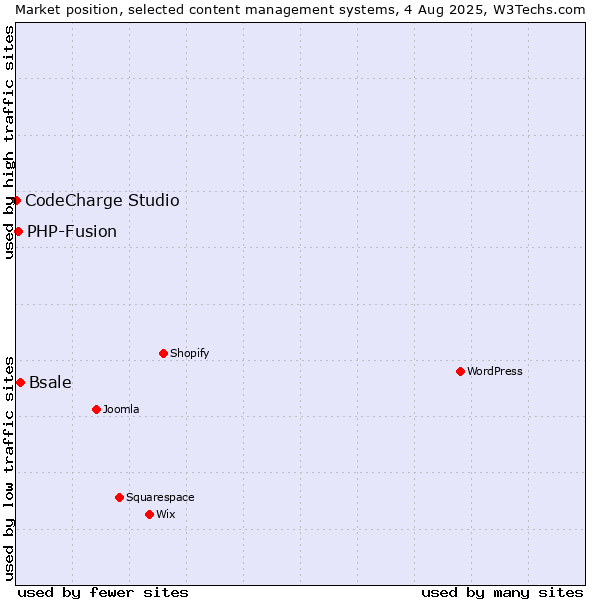Click the red CodeCharge Studio data point

pos(16,201)
